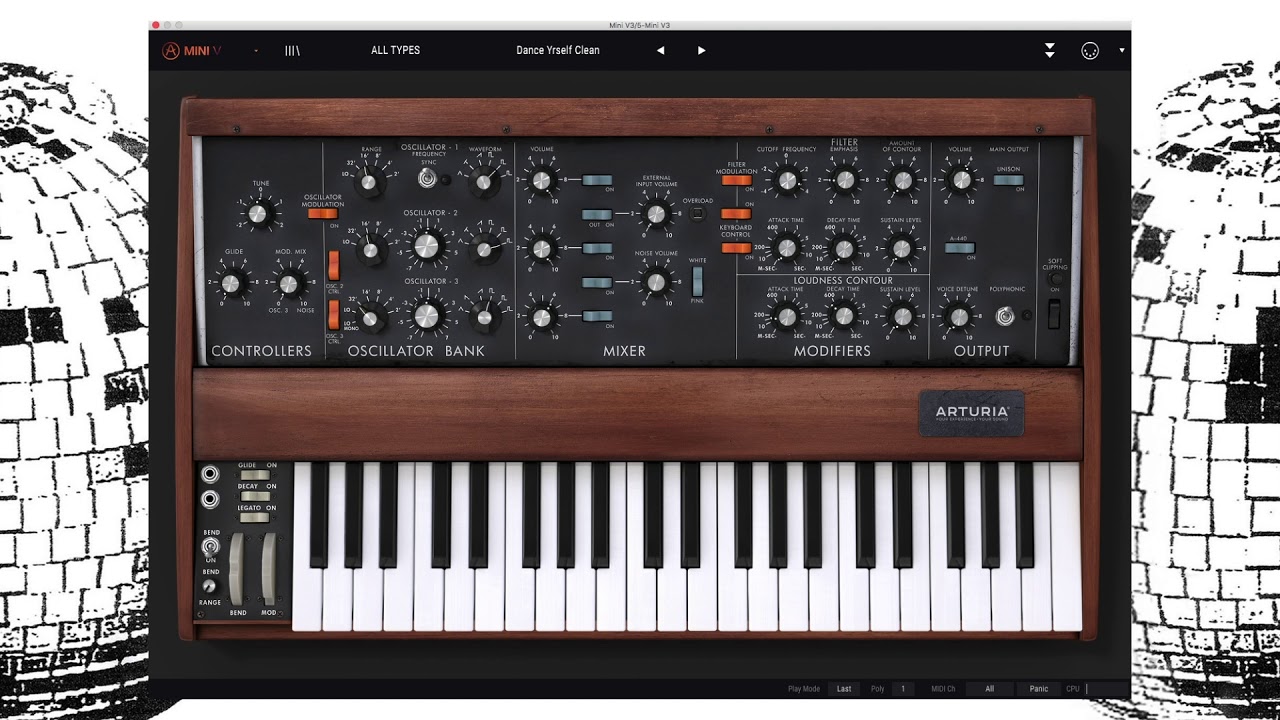Screen dimensions: 1280x720
Task: Toggle the Noise On switch
Action: 597,283
